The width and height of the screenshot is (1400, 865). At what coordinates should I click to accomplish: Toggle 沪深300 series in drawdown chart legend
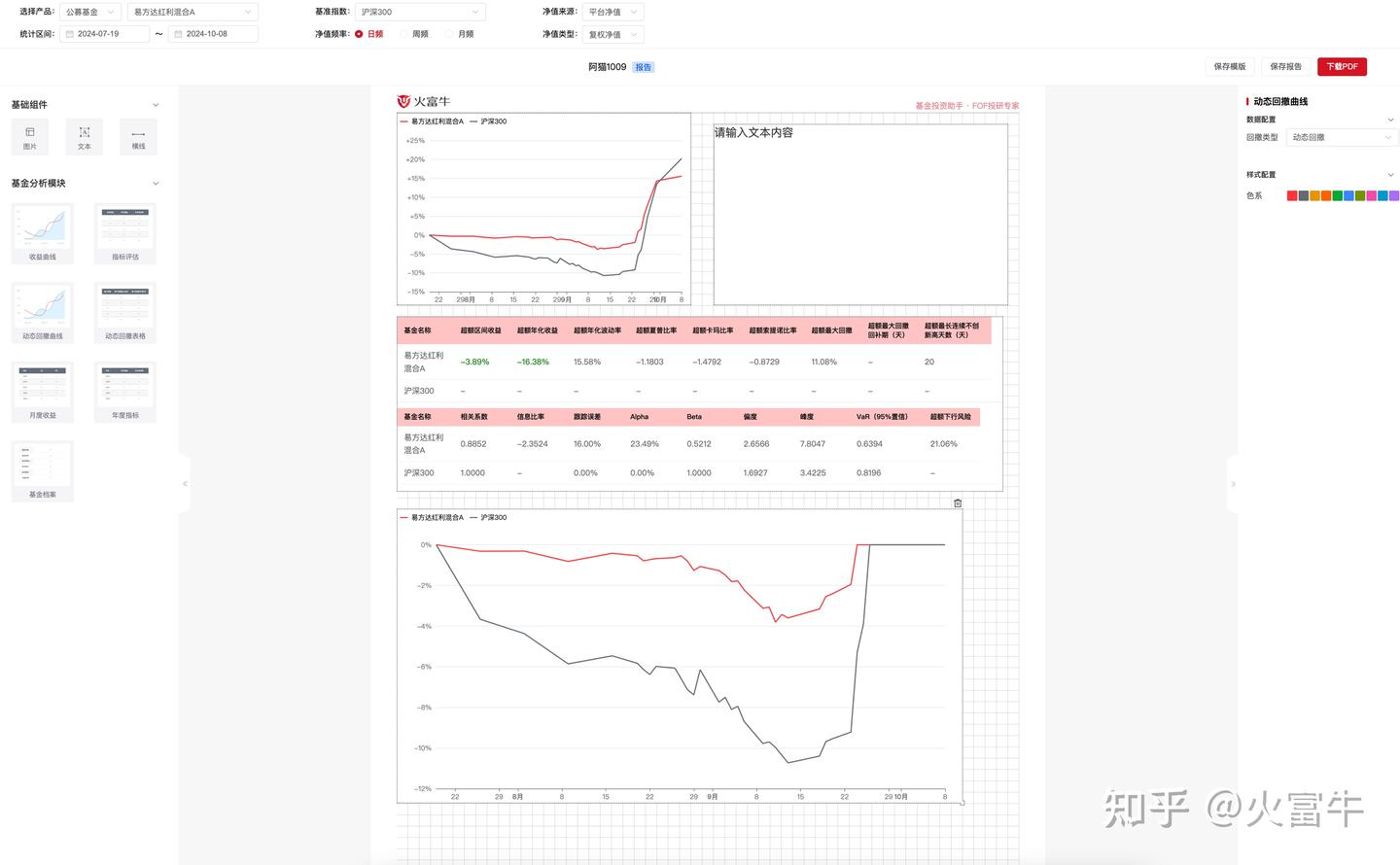tap(488, 517)
